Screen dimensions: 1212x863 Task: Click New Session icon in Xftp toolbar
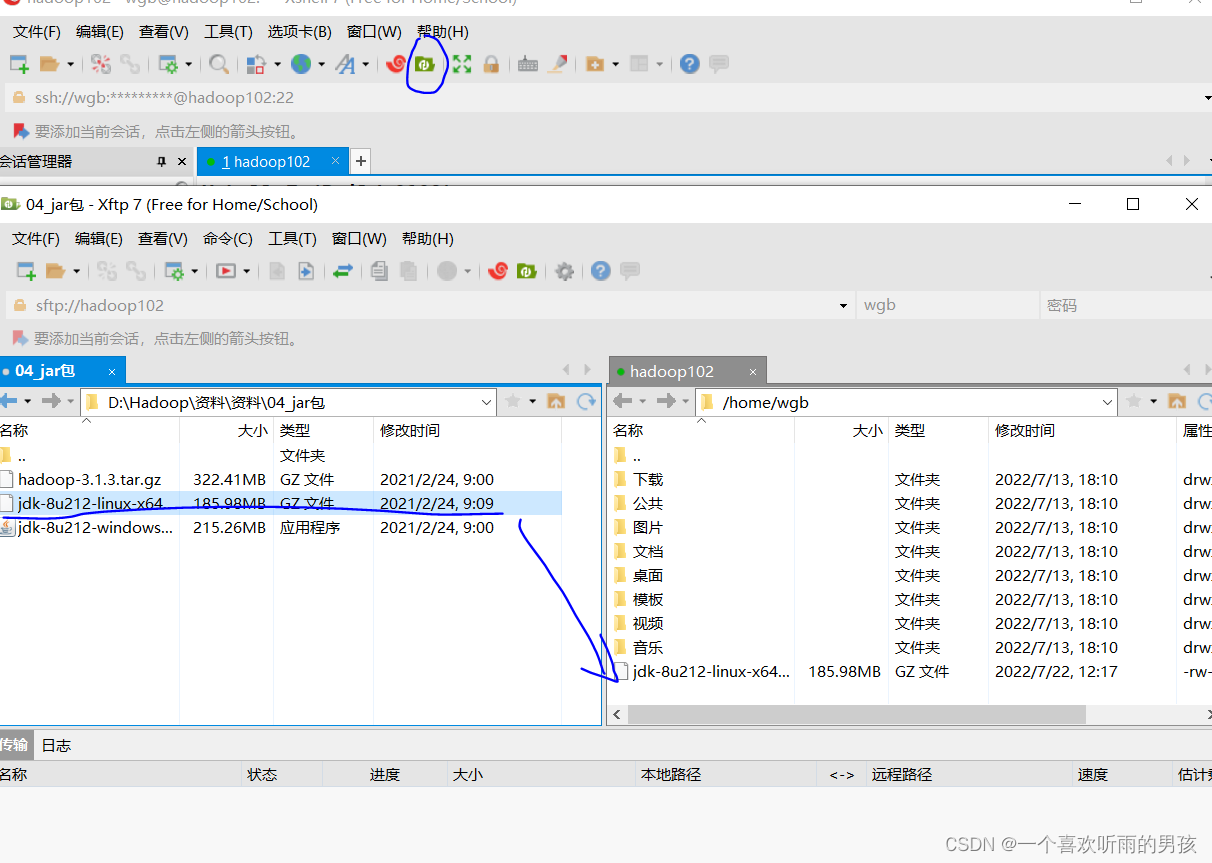26,271
